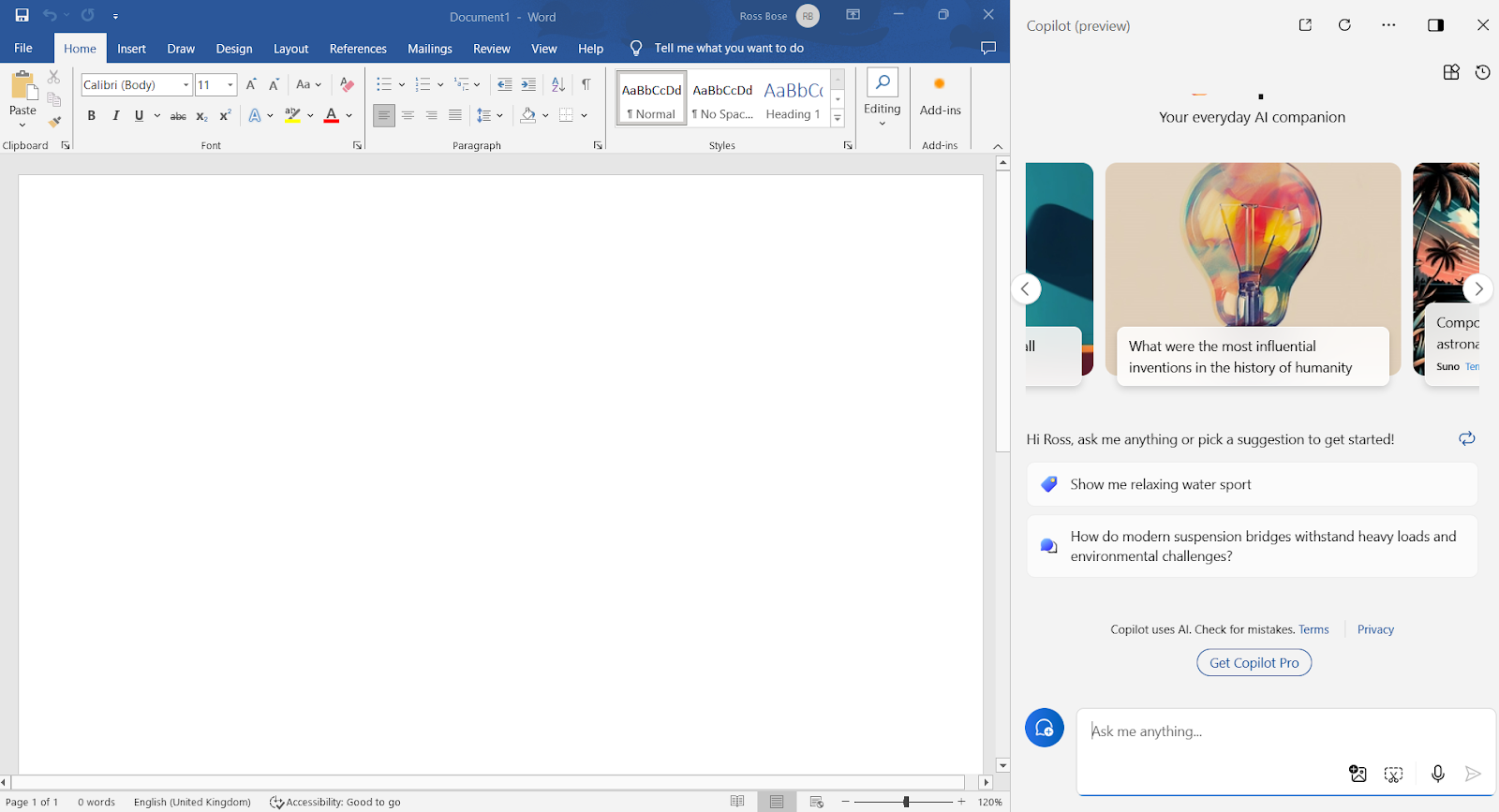This screenshot has width=1499, height=812.
Task: Open Change Case dropdown
Action: coord(308,84)
